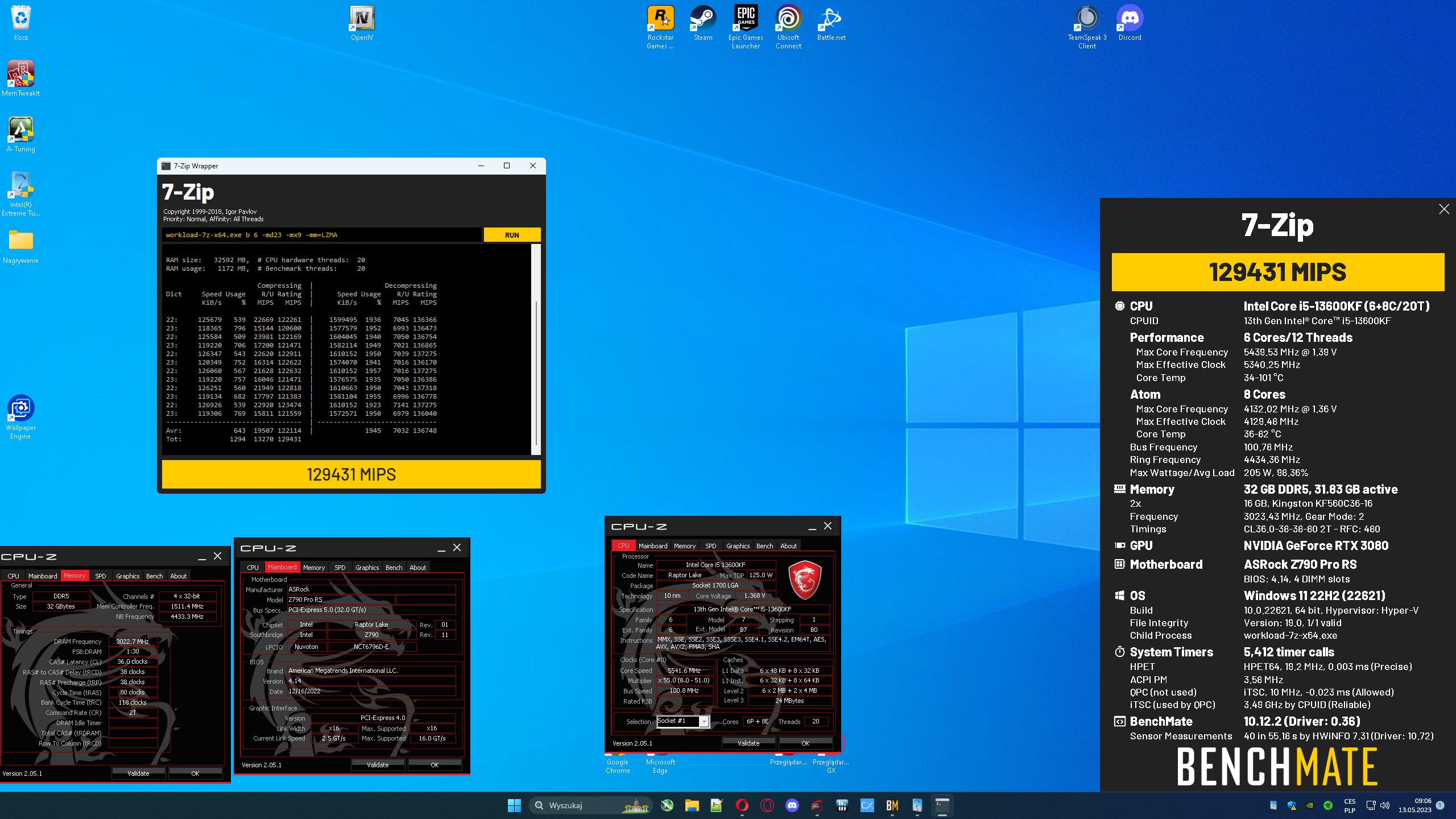Click CAS# Latency value 36.0 clocks
This screenshot has width=1456, height=819.
133,662
